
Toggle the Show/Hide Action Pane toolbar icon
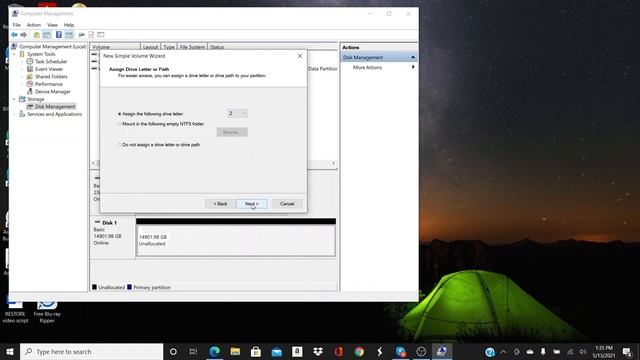click(69, 35)
